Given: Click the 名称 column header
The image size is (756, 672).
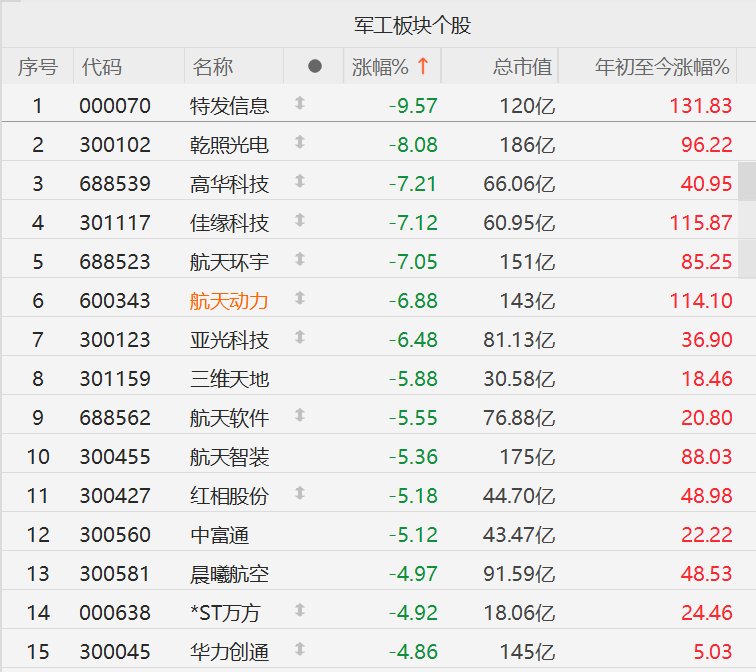Looking at the screenshot, I should (213, 67).
